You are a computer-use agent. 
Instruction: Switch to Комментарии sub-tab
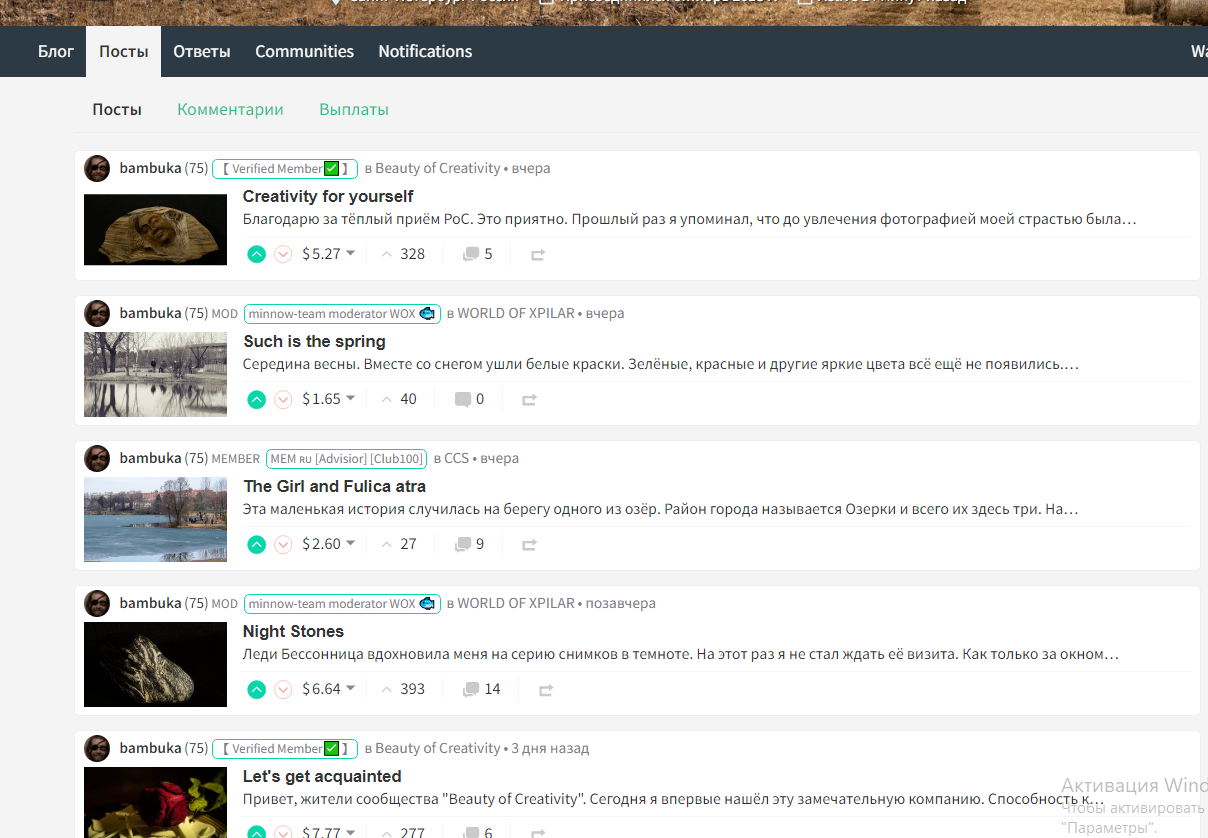click(x=231, y=110)
